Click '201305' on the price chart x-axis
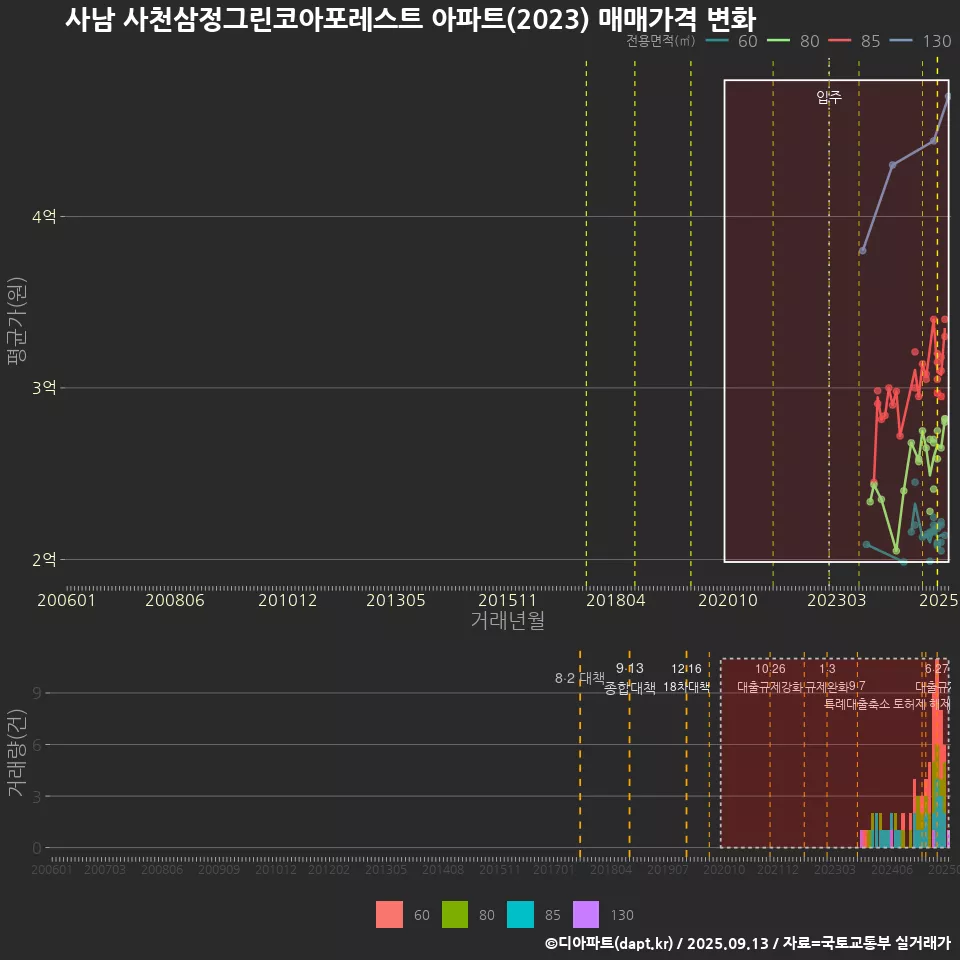This screenshot has height=960, width=960. (x=396, y=600)
